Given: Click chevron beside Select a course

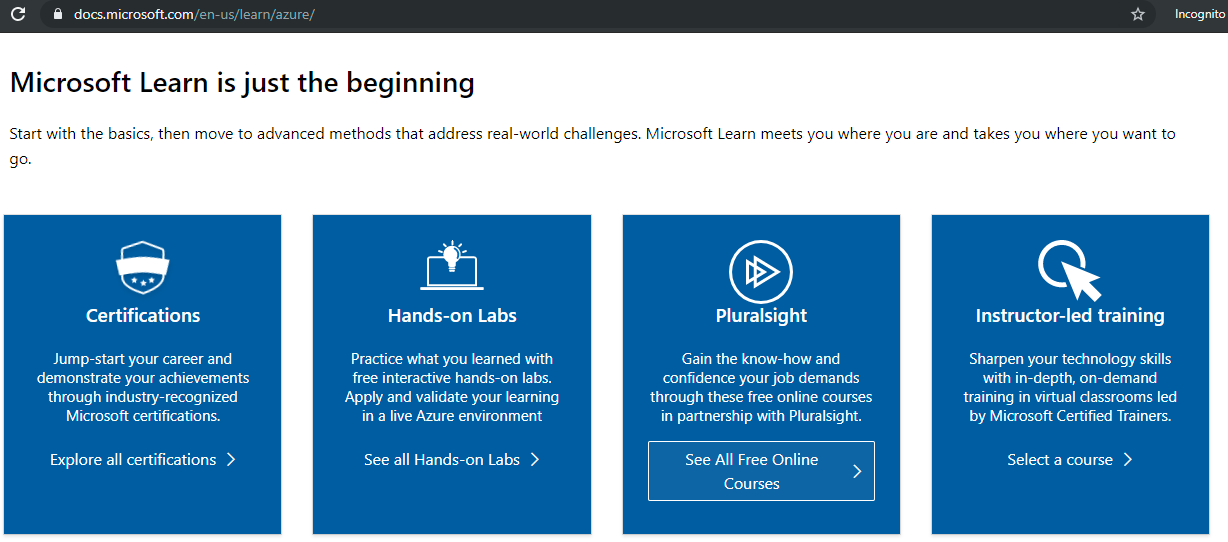Looking at the screenshot, I should point(1128,460).
